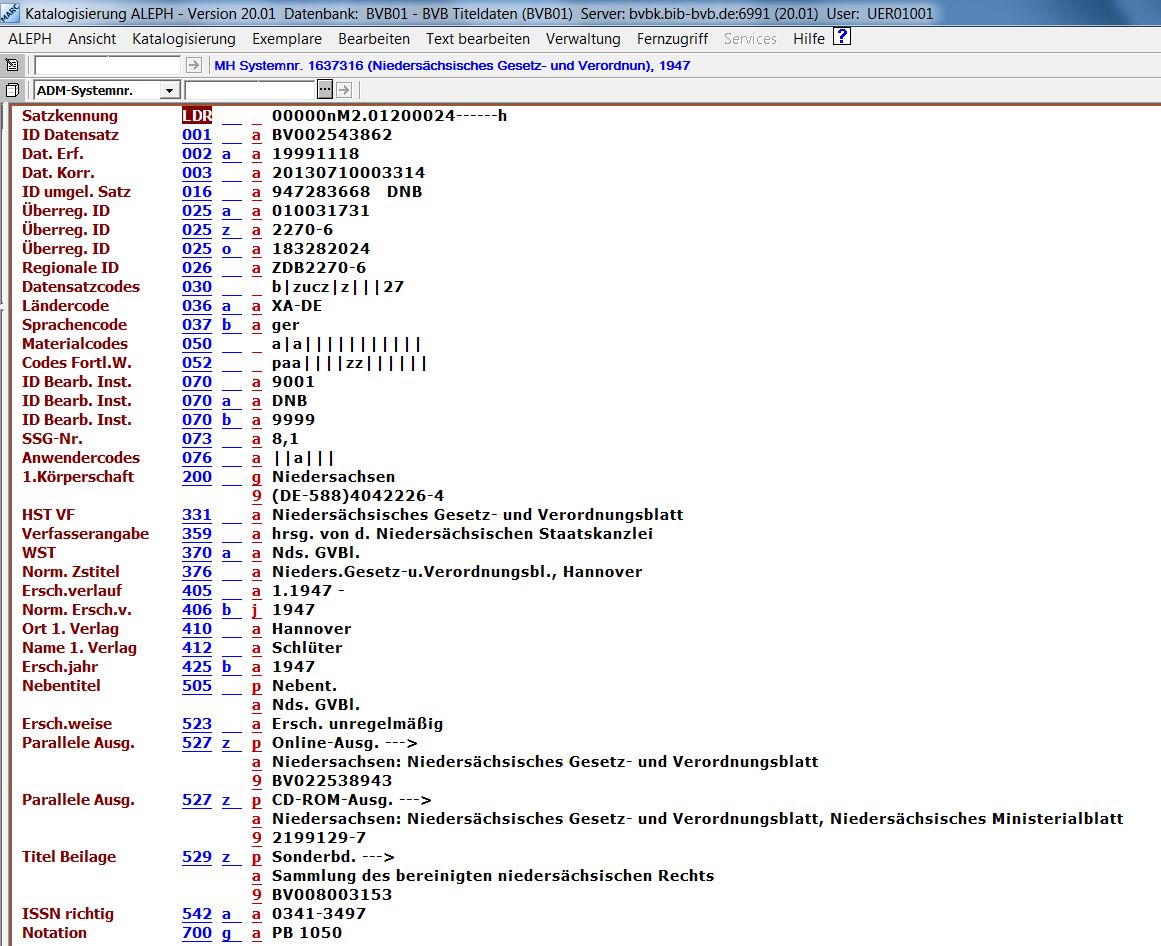1161x946 pixels.
Task: Click the ellipsis browse button in ADM bar
Action: pos(324,90)
